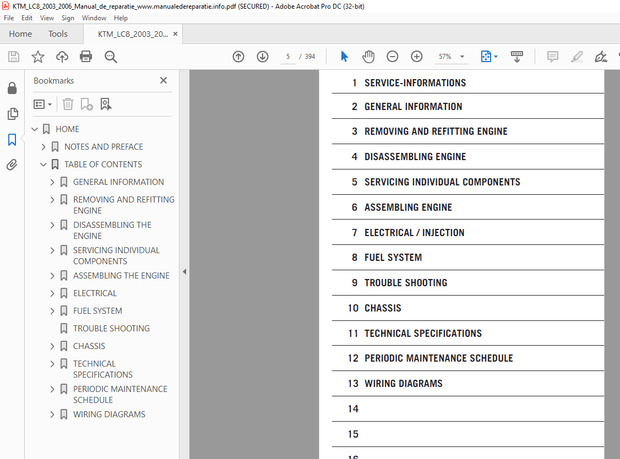Collapse the TABLE OF CONTENTS bookmark
Screen dimensions: 620x459
click(43, 164)
